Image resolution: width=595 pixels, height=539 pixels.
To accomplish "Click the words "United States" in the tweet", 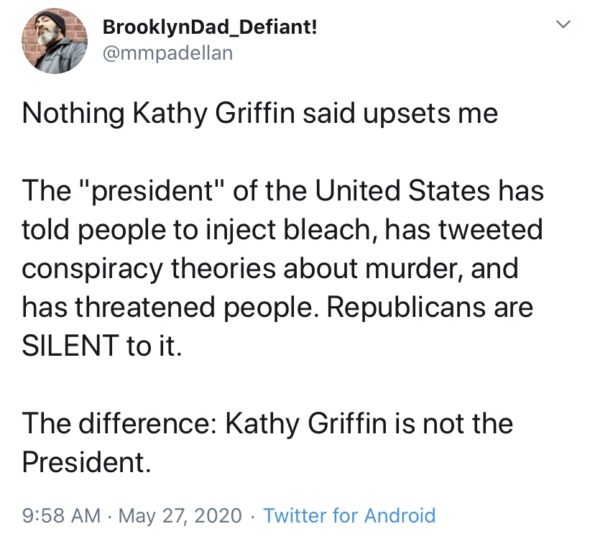I will pyautogui.click(x=402, y=190).
